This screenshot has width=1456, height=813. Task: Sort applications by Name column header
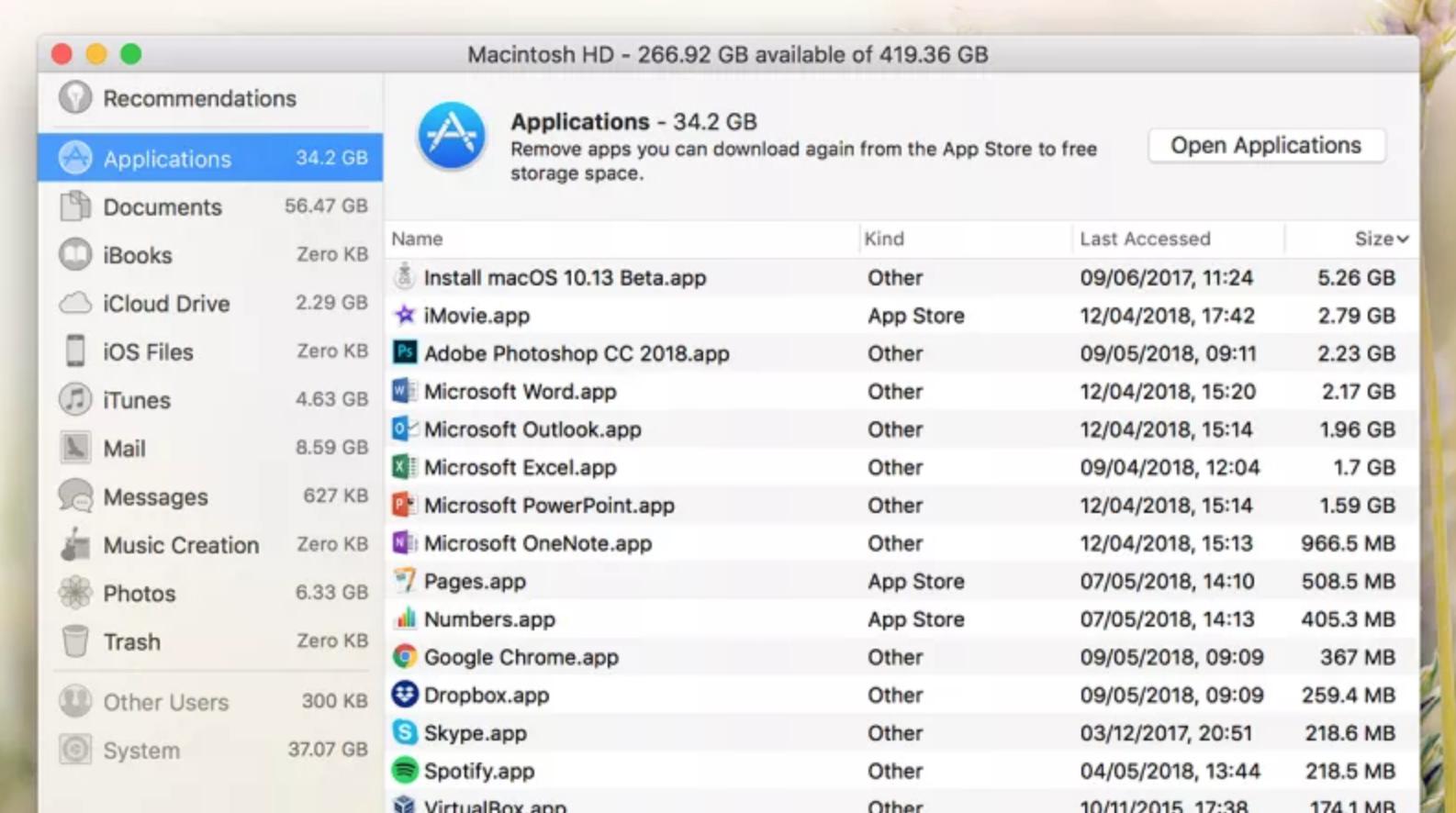(417, 239)
